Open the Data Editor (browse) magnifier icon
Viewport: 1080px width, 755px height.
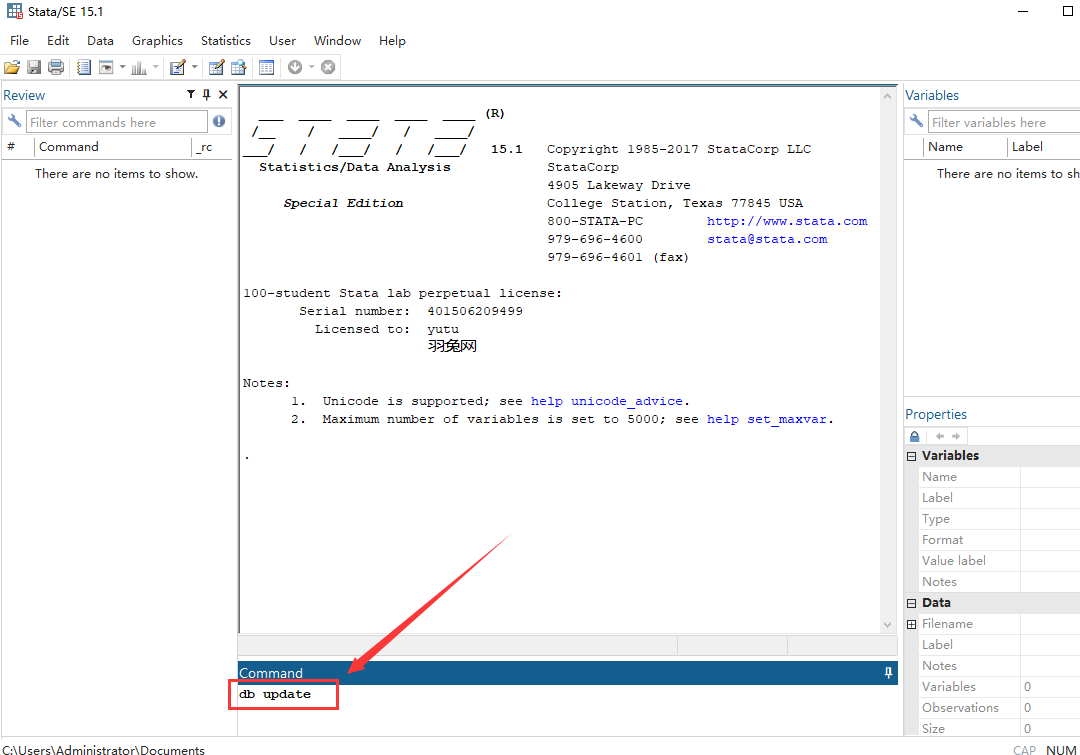click(238, 67)
